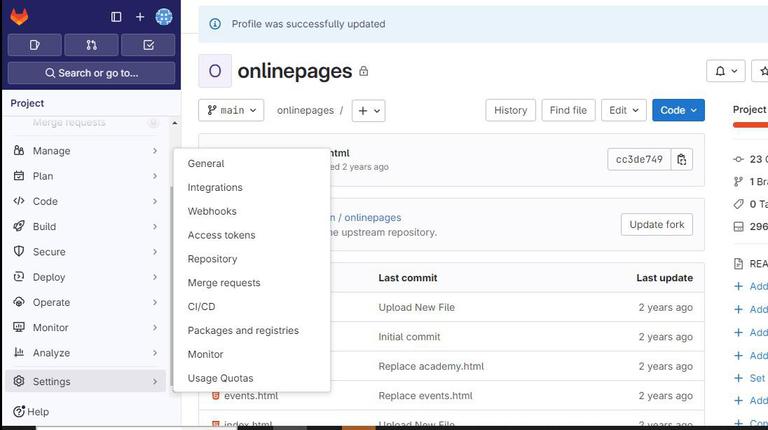Expand the Deploy section chevron
Screen dimensions: 768x430
click(x=155, y=277)
